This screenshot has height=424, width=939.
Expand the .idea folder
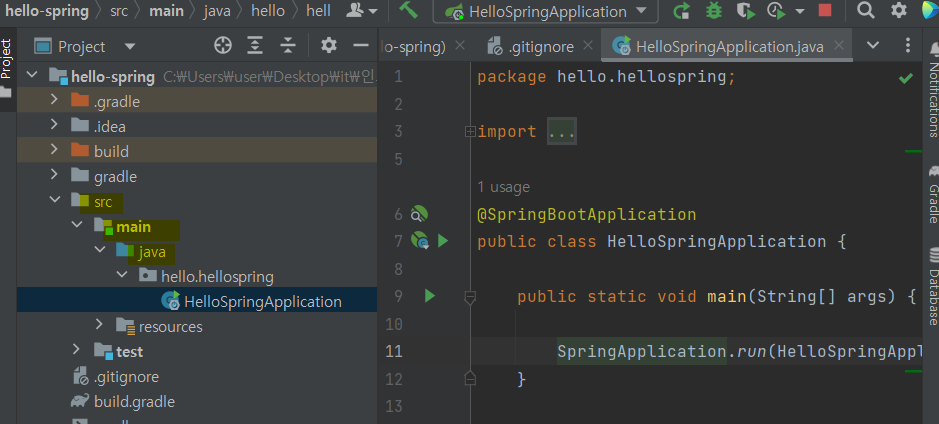click(54, 125)
